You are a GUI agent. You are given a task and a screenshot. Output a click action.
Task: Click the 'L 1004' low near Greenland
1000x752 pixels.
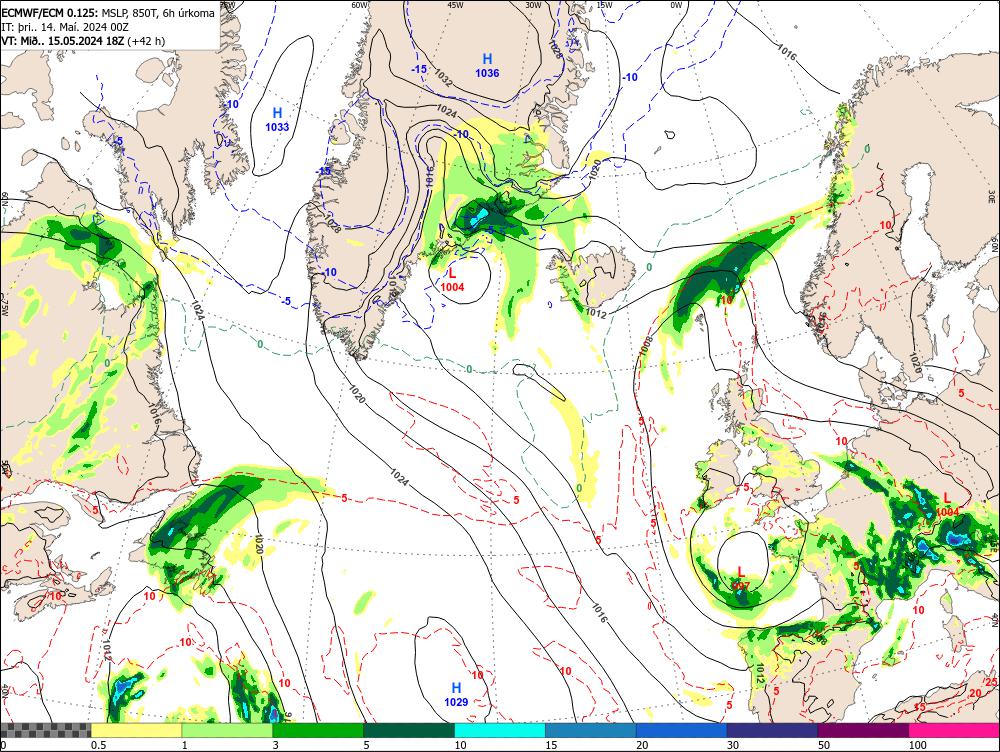[x=452, y=281]
